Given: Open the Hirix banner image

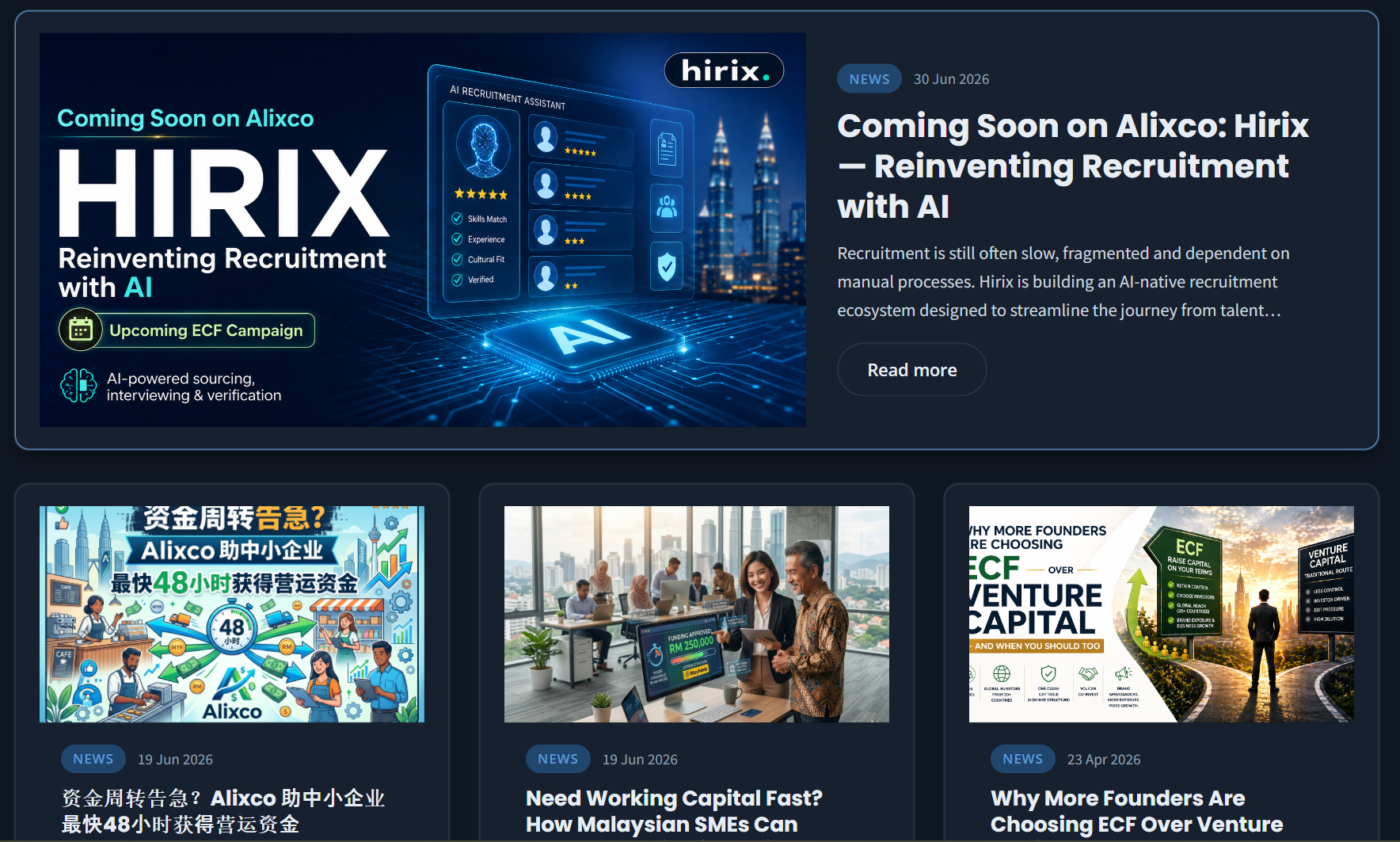Looking at the screenshot, I should coord(423,230).
